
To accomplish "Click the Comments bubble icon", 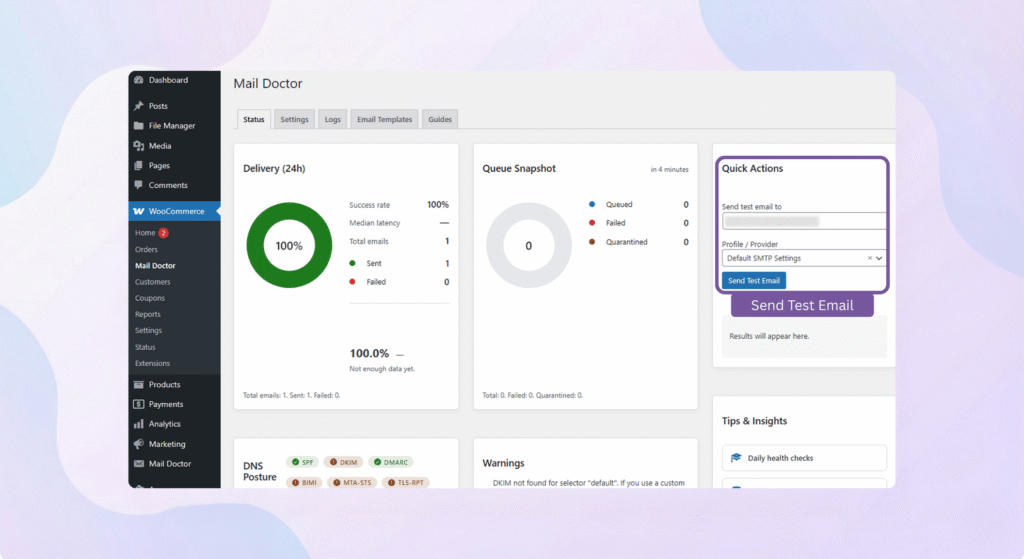I will tap(139, 185).
